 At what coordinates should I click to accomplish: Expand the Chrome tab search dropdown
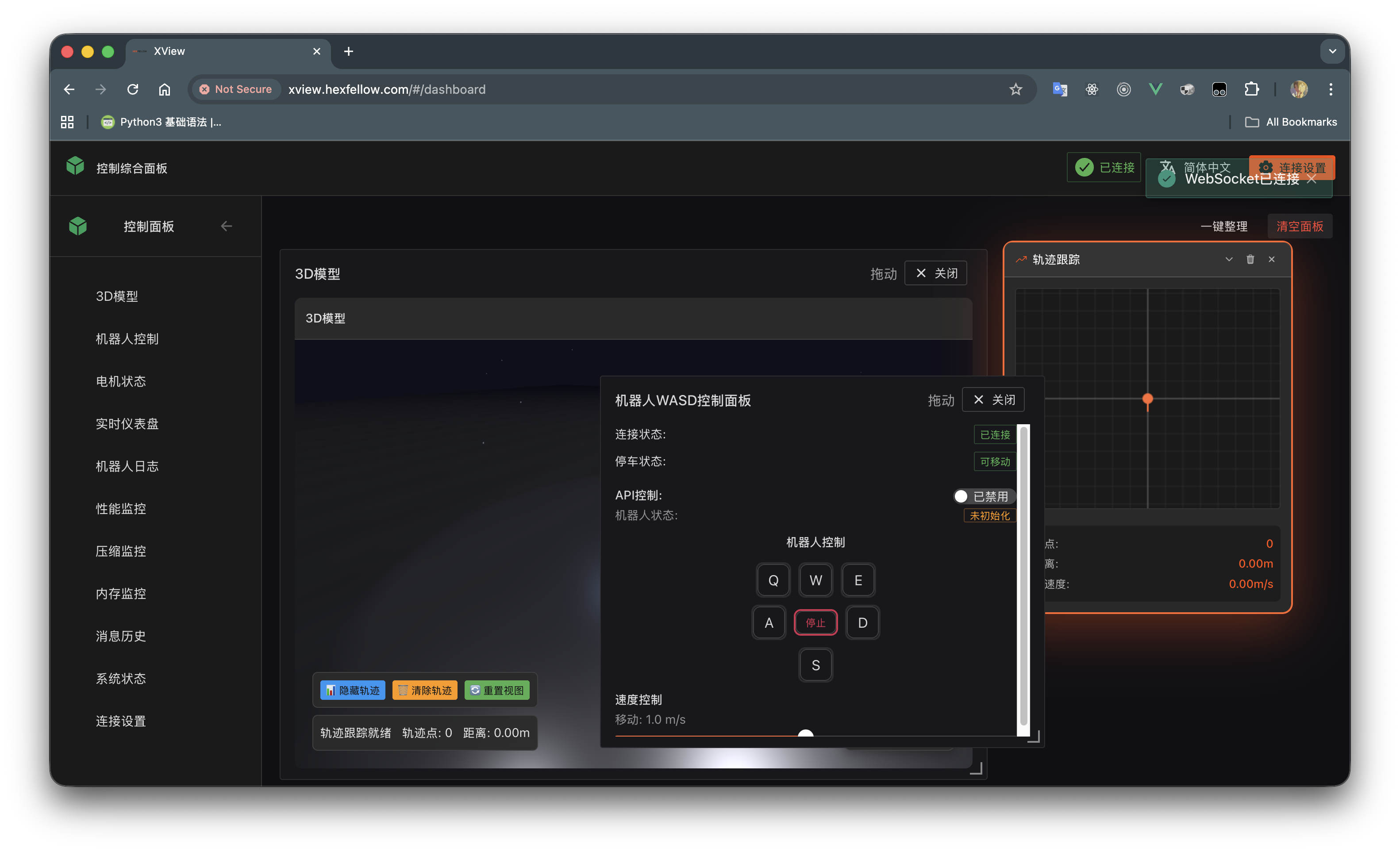pyautogui.click(x=1332, y=51)
